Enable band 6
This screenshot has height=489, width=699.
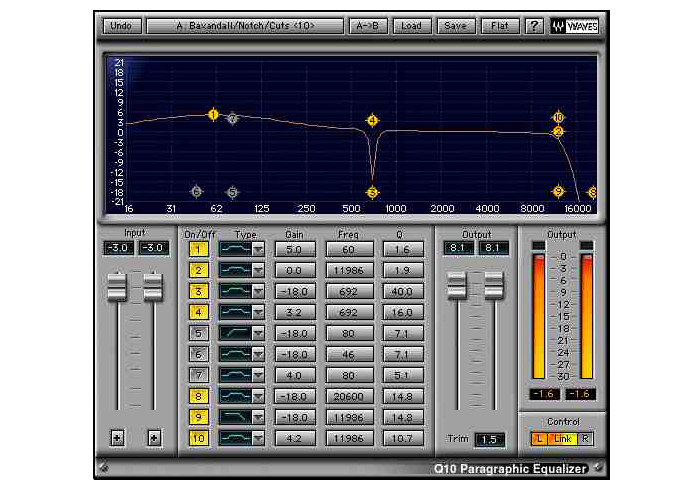198,354
